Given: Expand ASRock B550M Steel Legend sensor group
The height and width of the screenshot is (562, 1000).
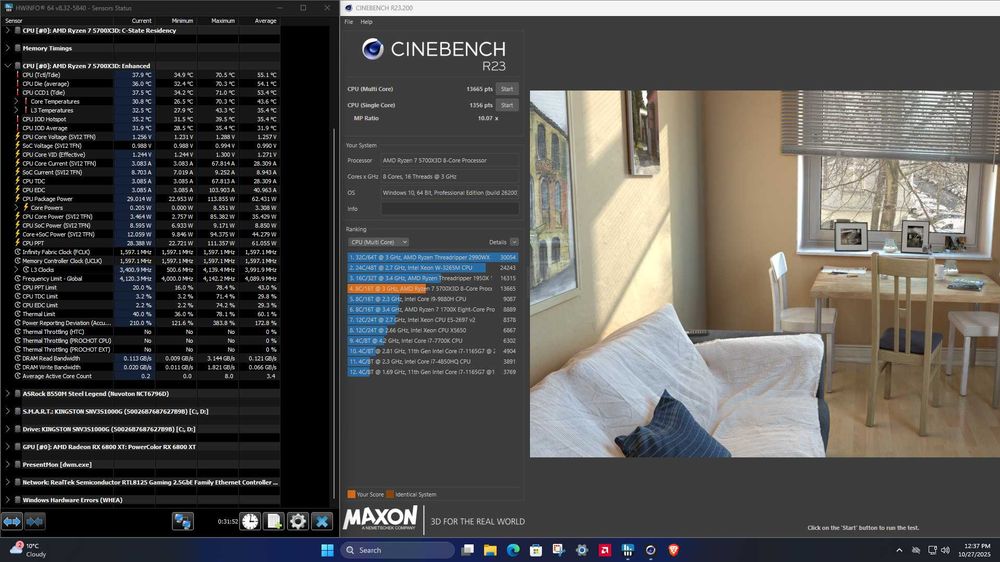Looking at the screenshot, I should (8, 394).
